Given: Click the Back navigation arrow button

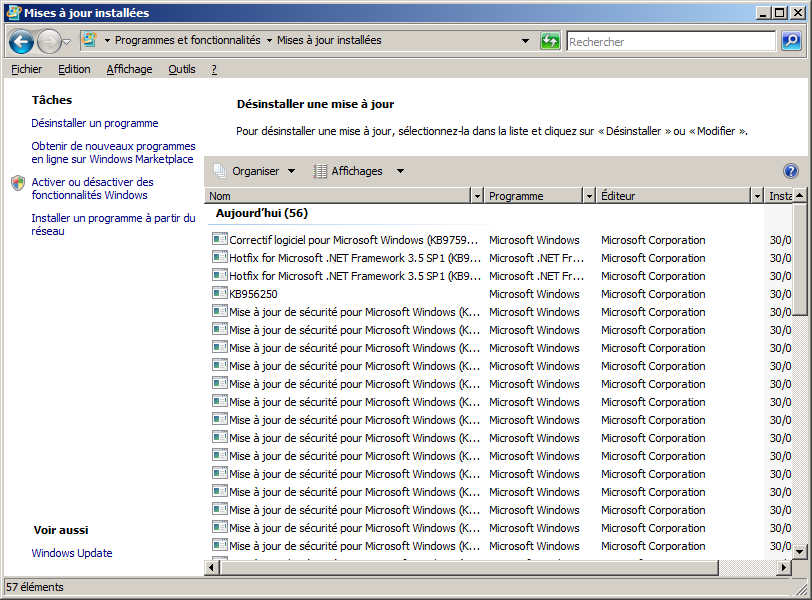Looking at the screenshot, I should pos(21,42).
